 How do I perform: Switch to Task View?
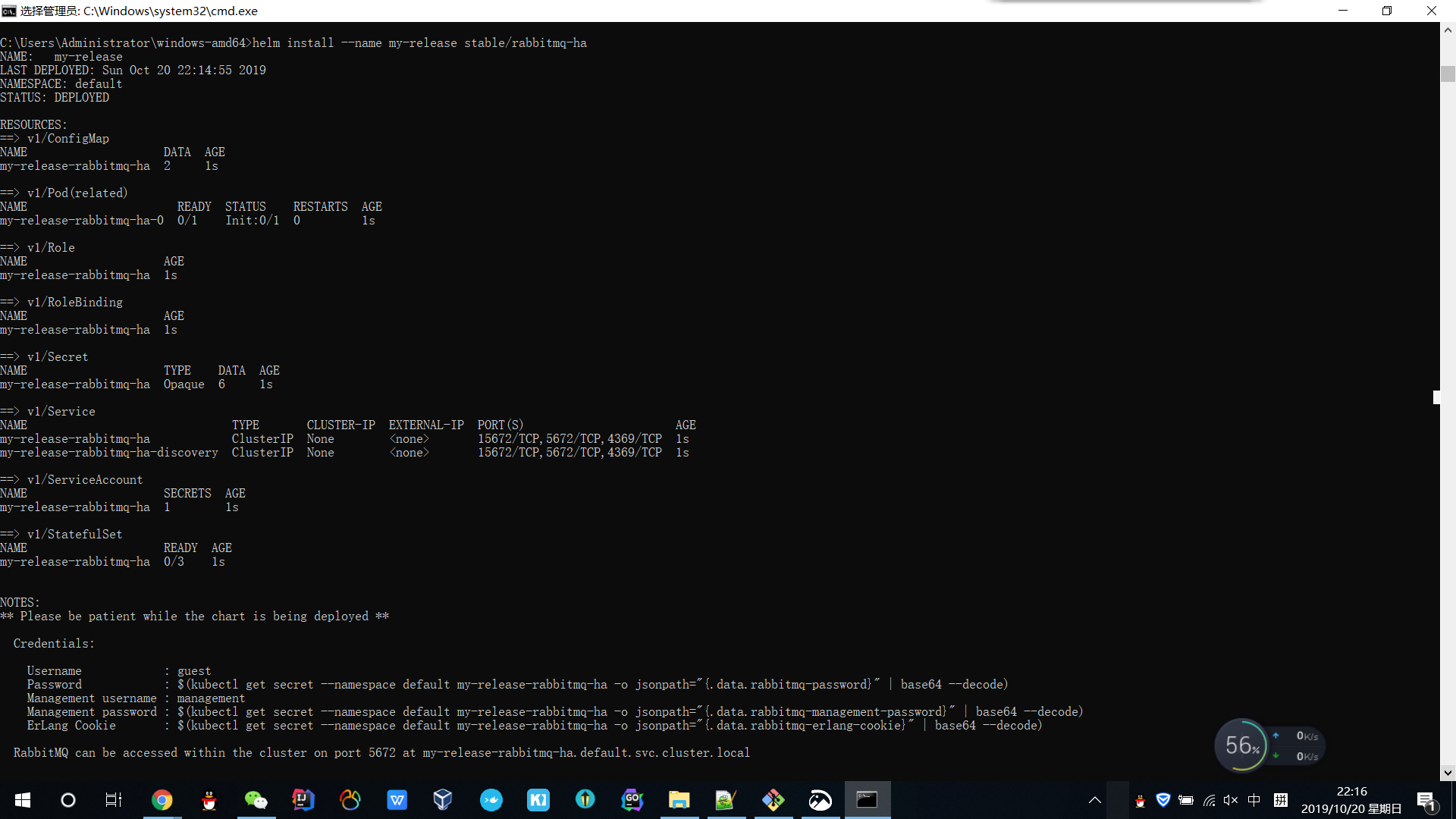113,800
